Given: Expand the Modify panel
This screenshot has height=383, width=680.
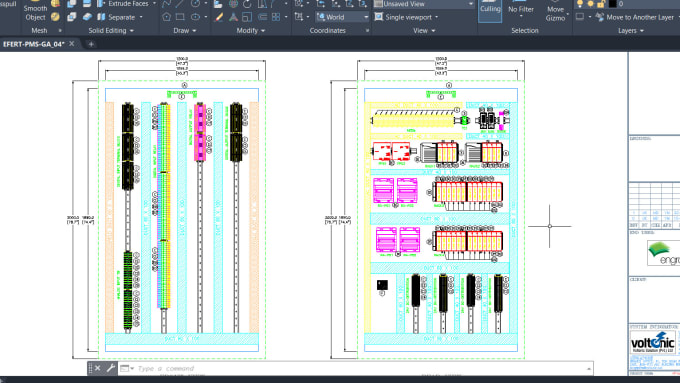Looking at the screenshot, I should (x=251, y=30).
